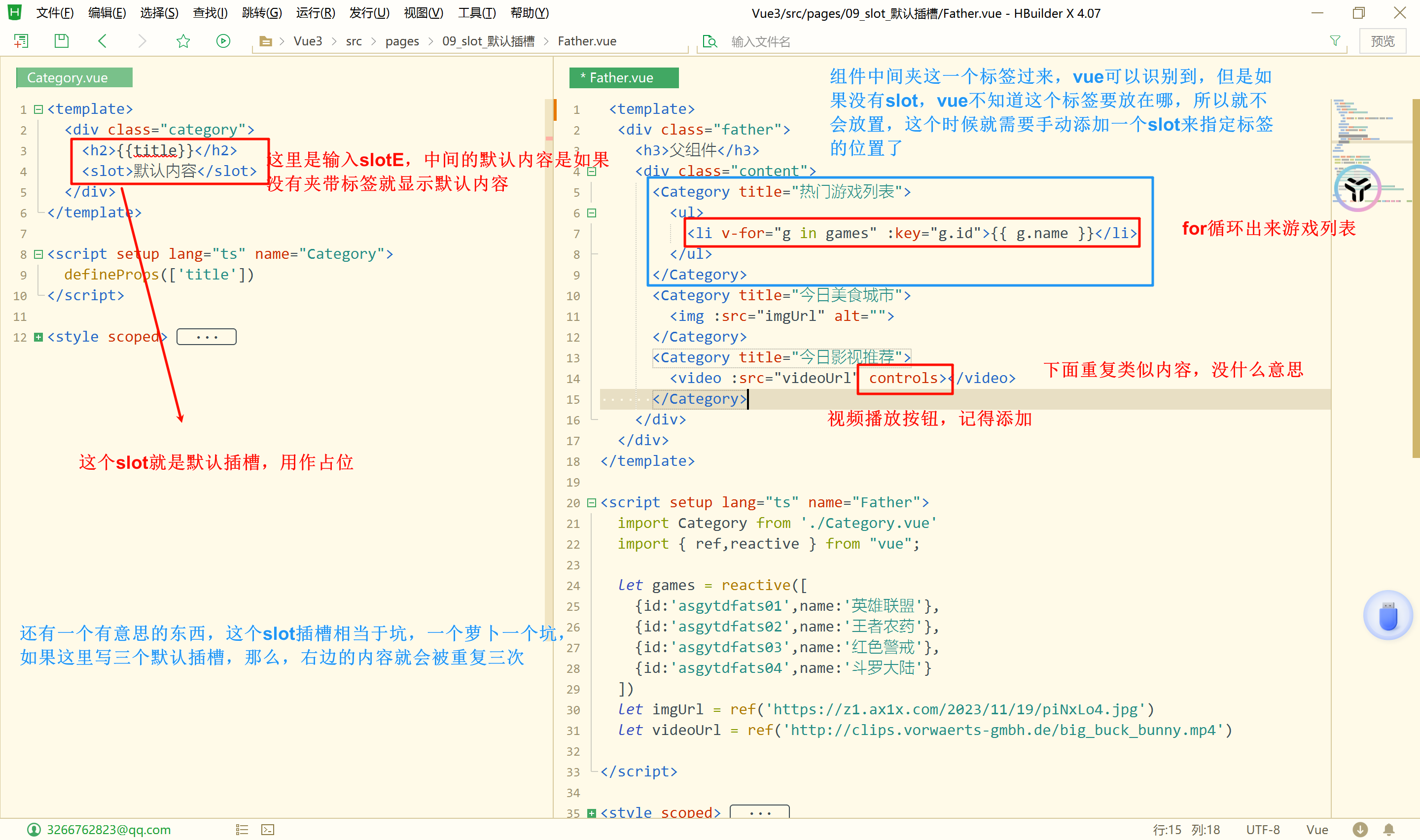
Task: Click the filter funnel icon
Action: click(x=1335, y=41)
